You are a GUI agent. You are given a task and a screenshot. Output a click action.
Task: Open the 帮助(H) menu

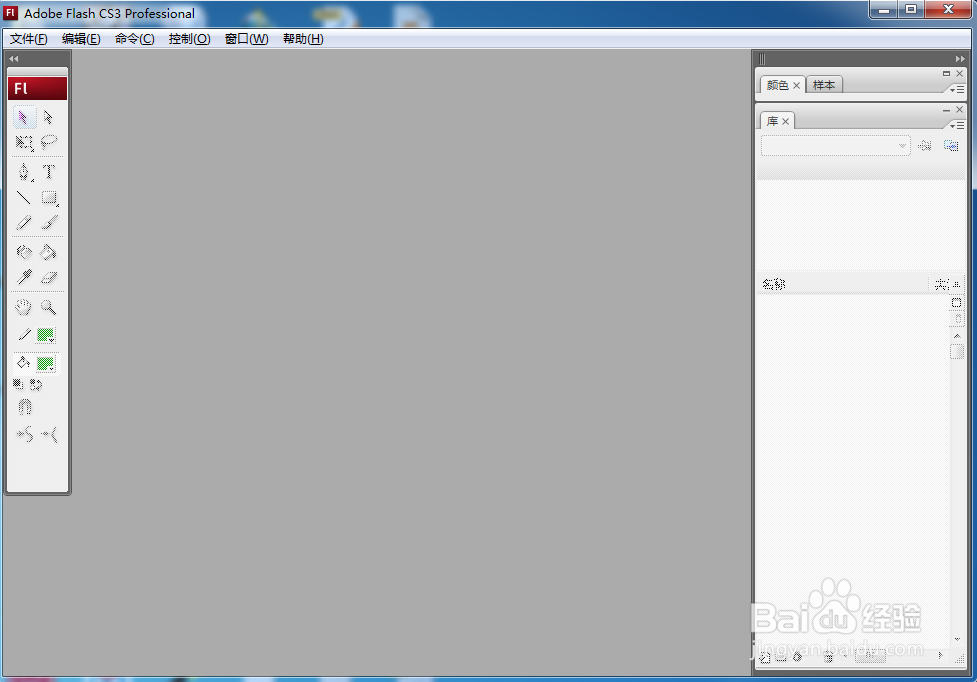tap(303, 39)
